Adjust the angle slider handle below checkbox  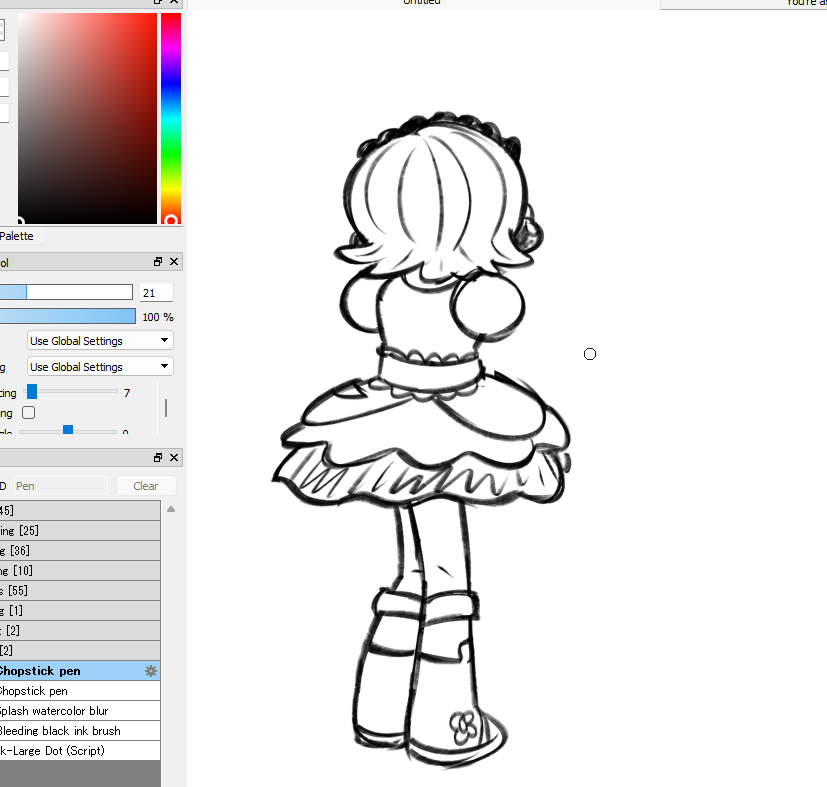[68, 429]
